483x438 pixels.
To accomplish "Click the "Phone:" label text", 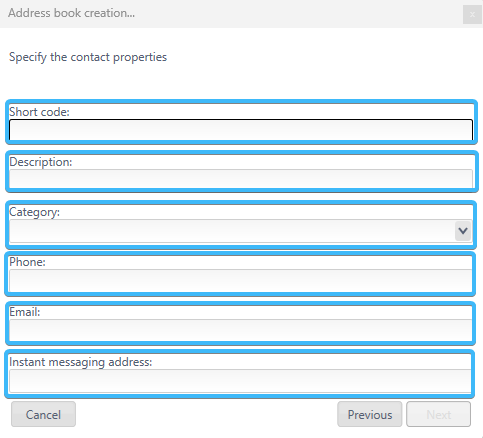I will pyautogui.click(x=27, y=262).
